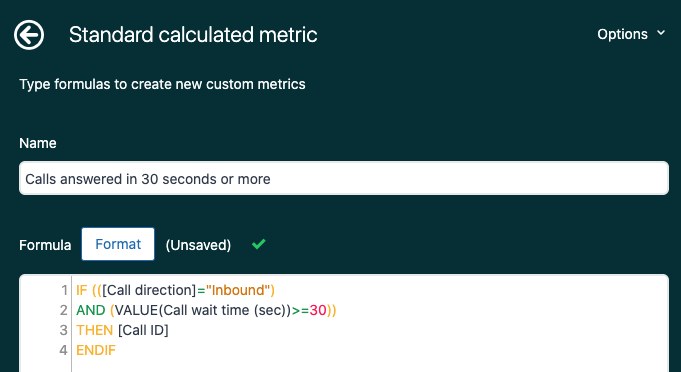This screenshot has width=681, height=372.
Task: Click the Standard calculated metric title
Action: tap(193, 35)
